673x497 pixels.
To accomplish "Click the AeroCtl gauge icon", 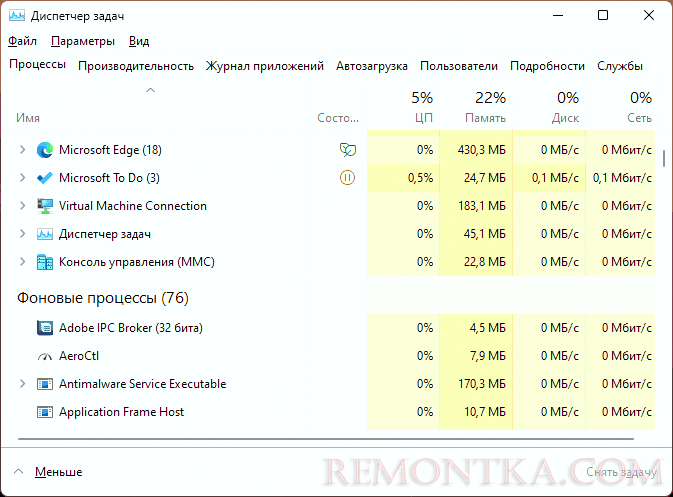I will pyautogui.click(x=45, y=356).
